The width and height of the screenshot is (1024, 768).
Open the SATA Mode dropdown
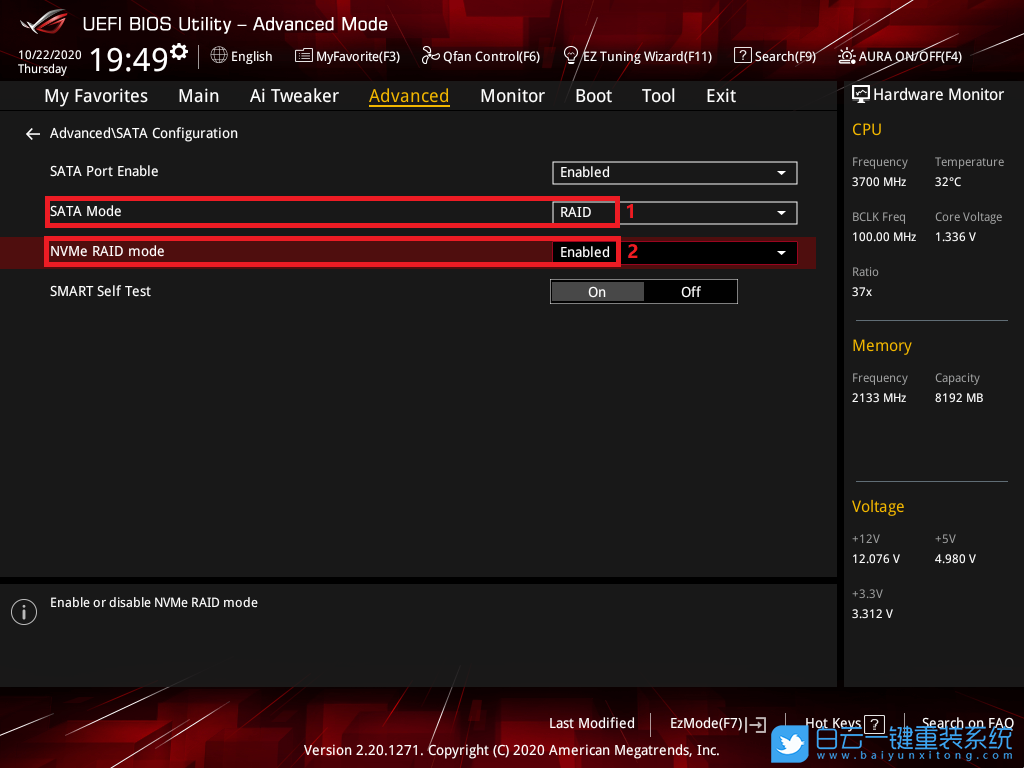[674, 212]
